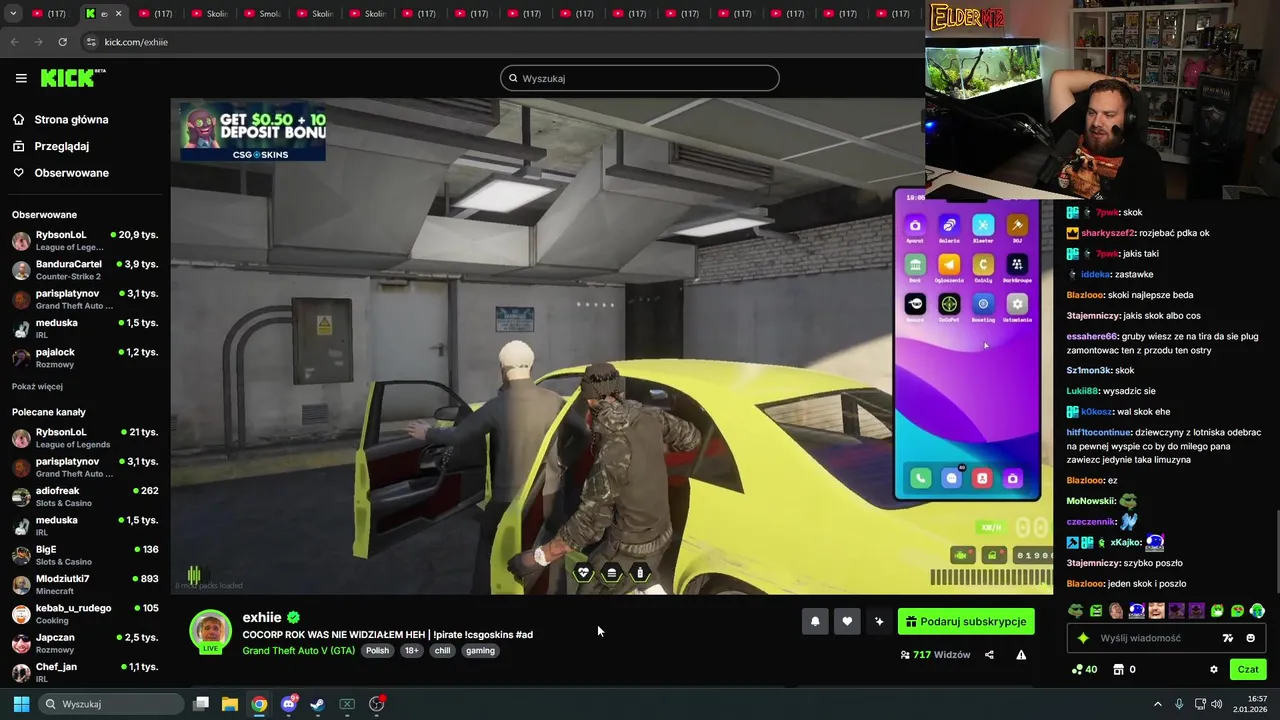The height and width of the screenshot is (720, 1280).
Task: Open chat settings gear icon
Action: pyautogui.click(x=1214, y=669)
